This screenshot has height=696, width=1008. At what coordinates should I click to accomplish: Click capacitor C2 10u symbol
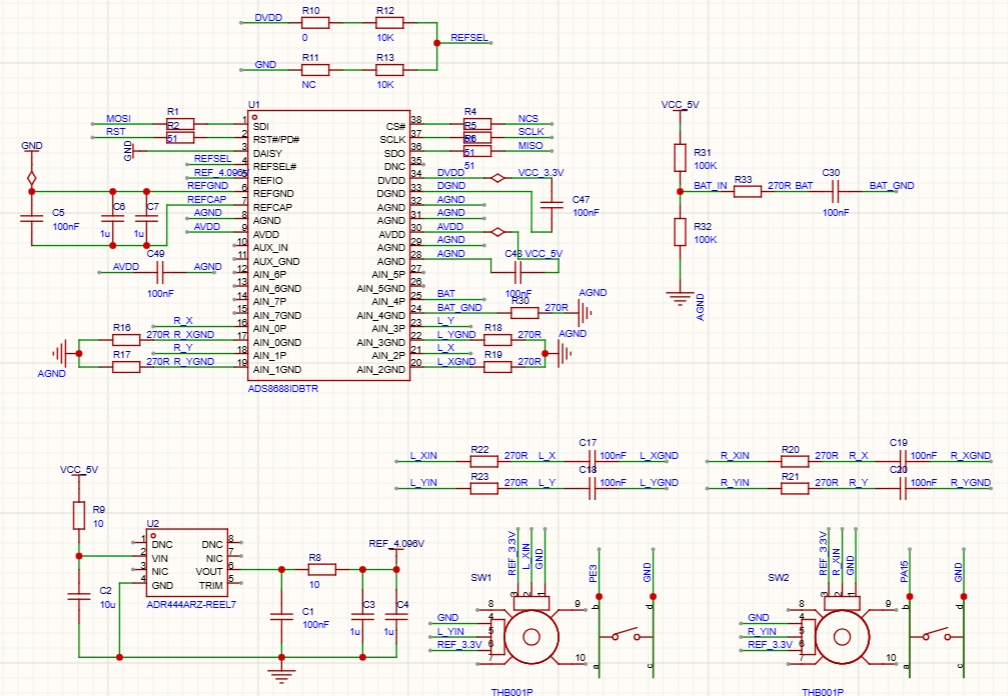click(79, 596)
